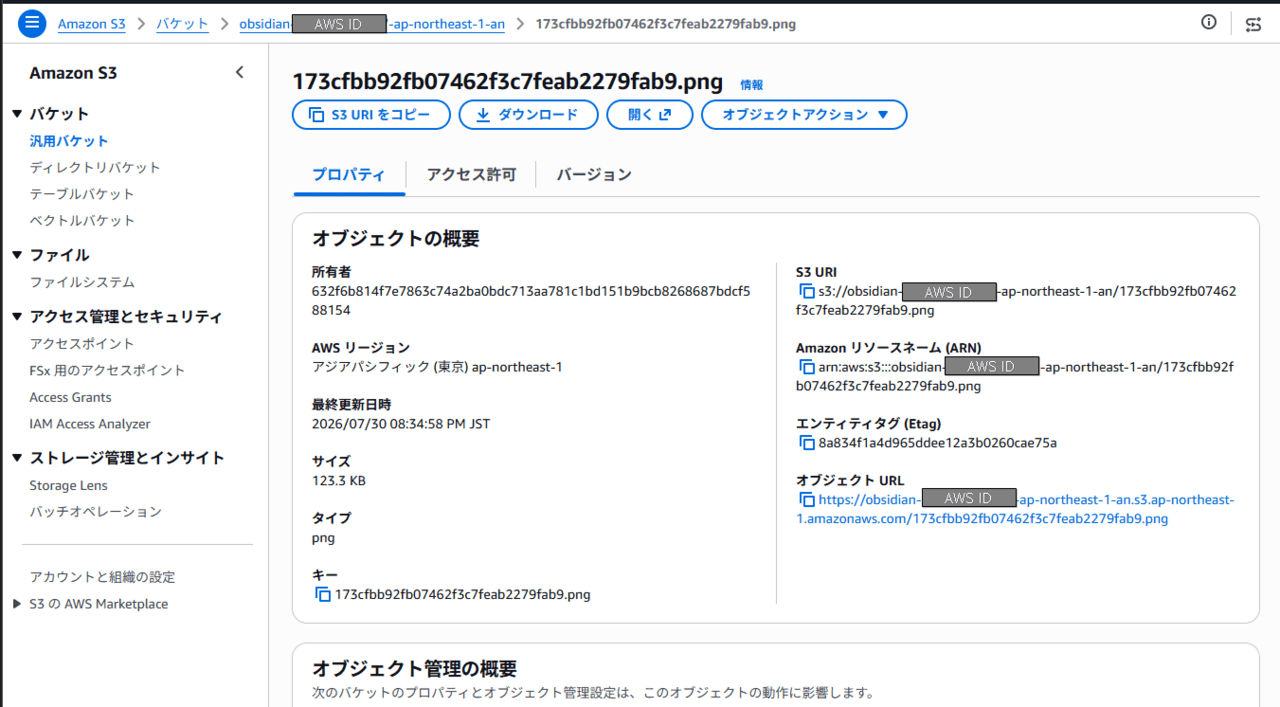Select ディレクトリバケット in the sidebar
The image size is (1280, 707).
[x=95, y=168]
